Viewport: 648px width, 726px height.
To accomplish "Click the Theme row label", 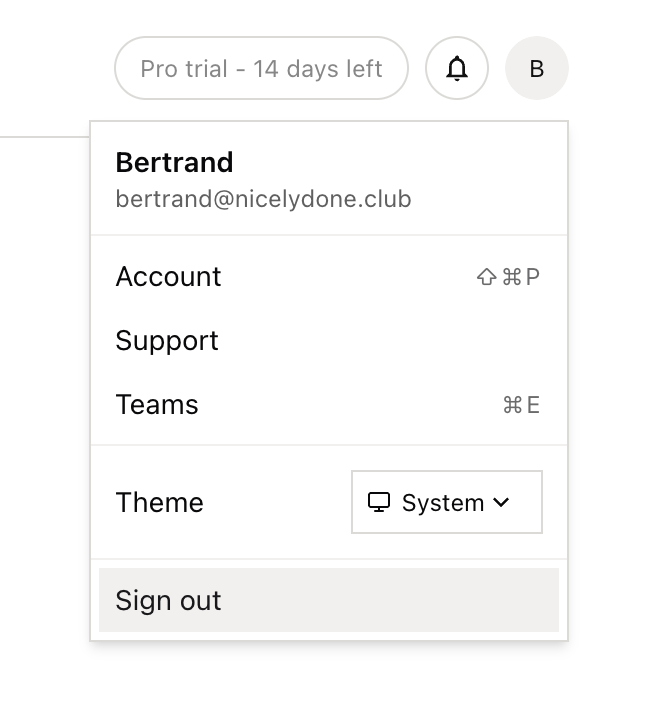I will tap(159, 502).
